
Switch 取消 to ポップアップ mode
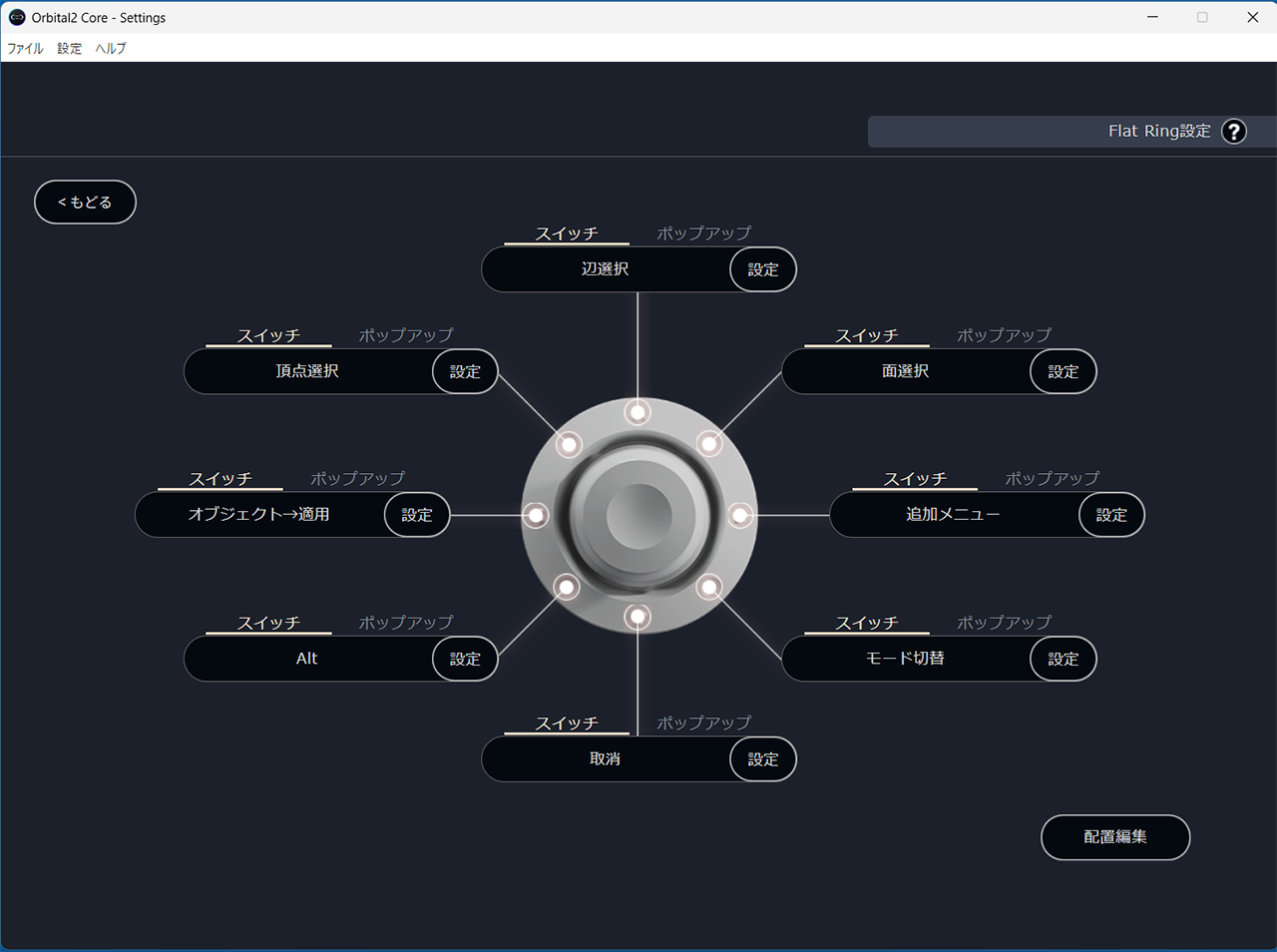(703, 723)
